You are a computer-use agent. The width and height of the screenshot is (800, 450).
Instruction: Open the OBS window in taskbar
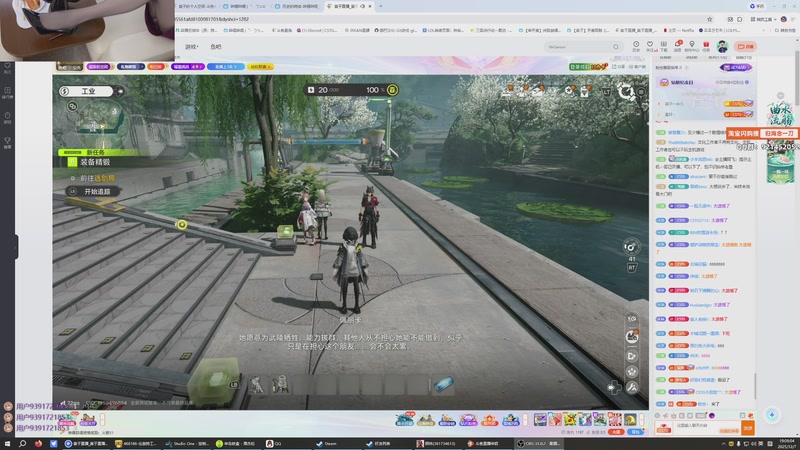coord(538,444)
